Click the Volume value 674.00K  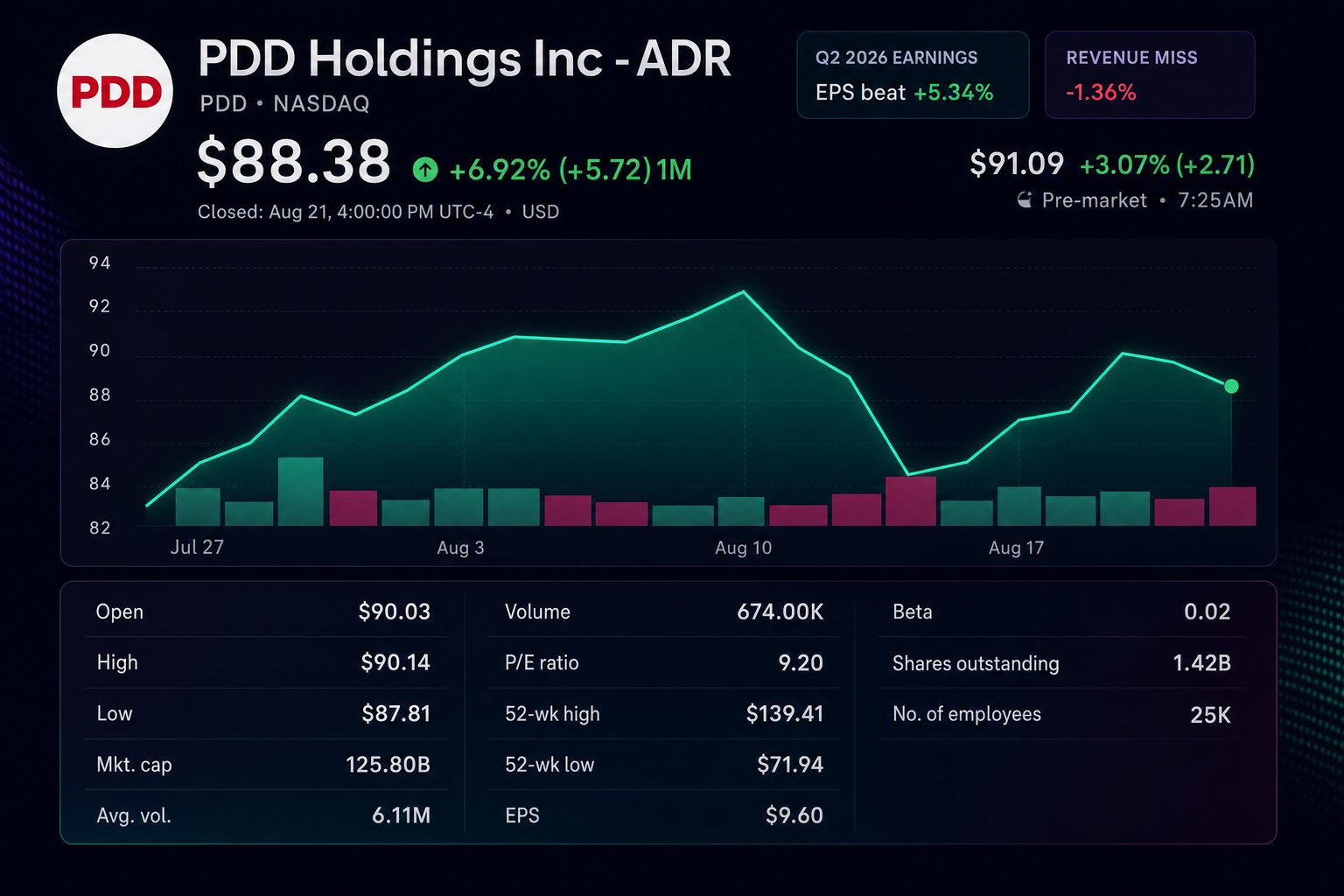click(x=780, y=612)
